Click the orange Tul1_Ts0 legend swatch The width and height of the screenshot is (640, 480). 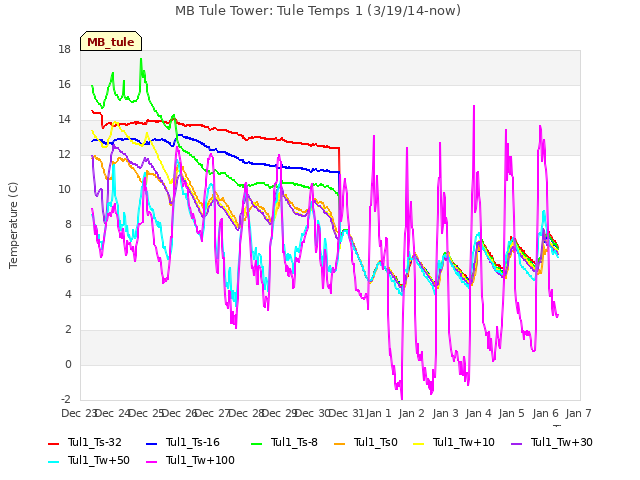coord(339,444)
